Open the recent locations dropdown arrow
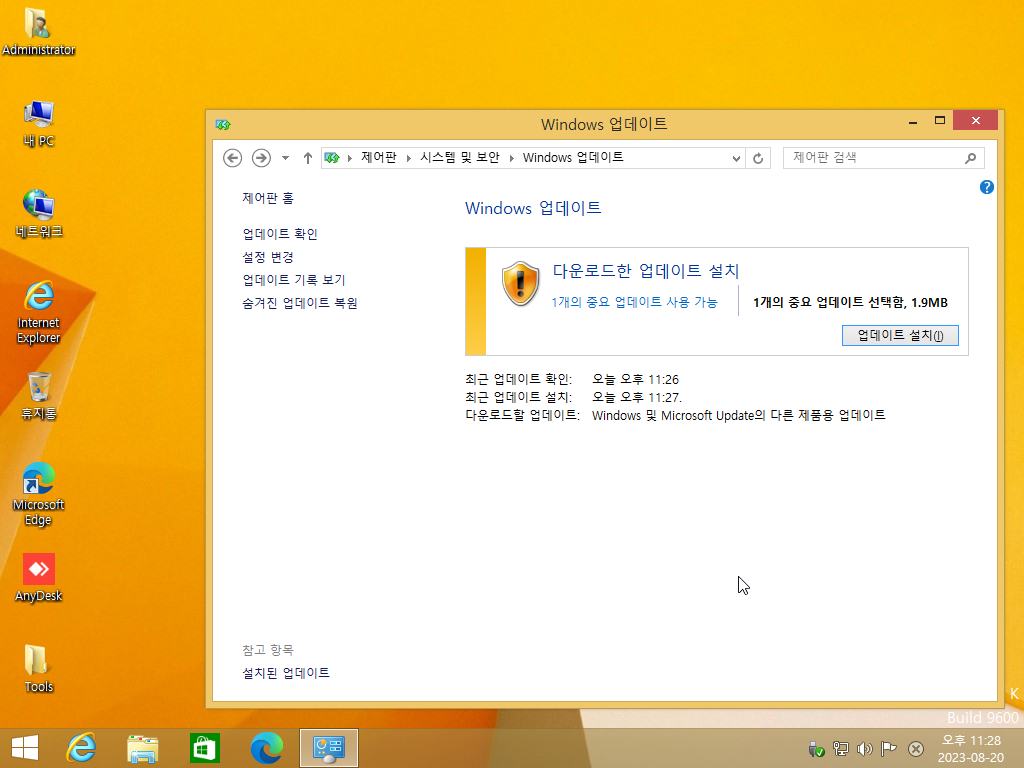Image resolution: width=1024 pixels, height=768 pixels. [x=285, y=158]
